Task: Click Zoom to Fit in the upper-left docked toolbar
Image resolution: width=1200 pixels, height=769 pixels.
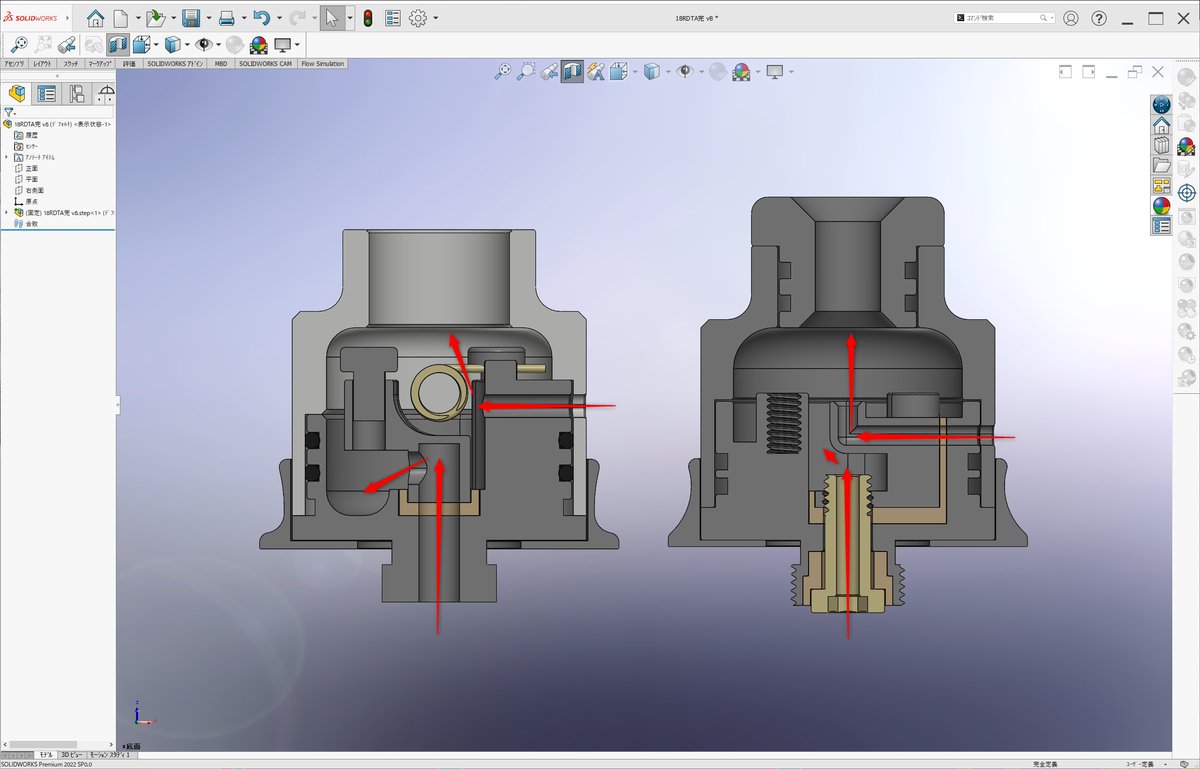Action: point(19,44)
